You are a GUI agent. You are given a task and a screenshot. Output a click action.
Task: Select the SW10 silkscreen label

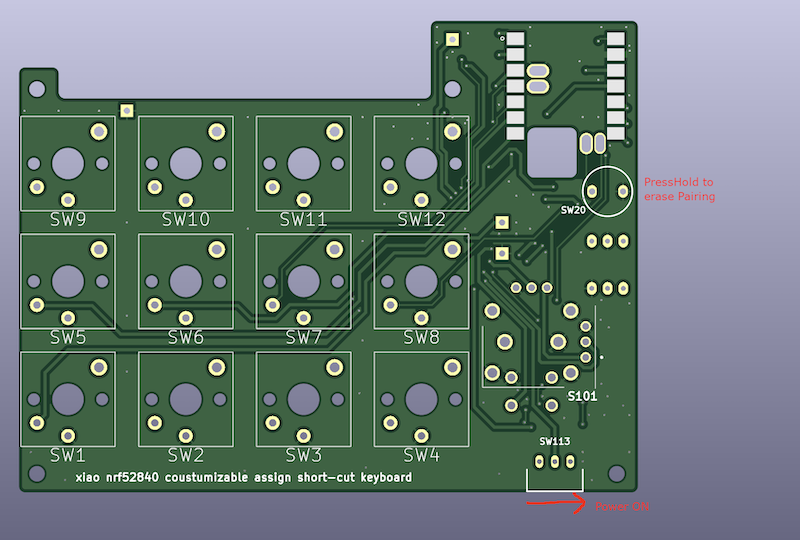coord(186,219)
